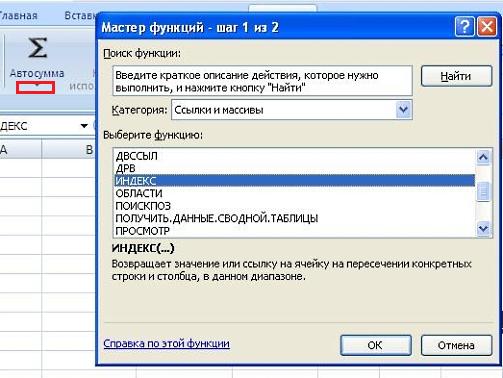503x378 pixels.
Task: Select ПОЛУЧИТЬ.ДАННЫЕ.СВОДНОЙ.ТАБЛИЦЫ function
Action: (217, 218)
